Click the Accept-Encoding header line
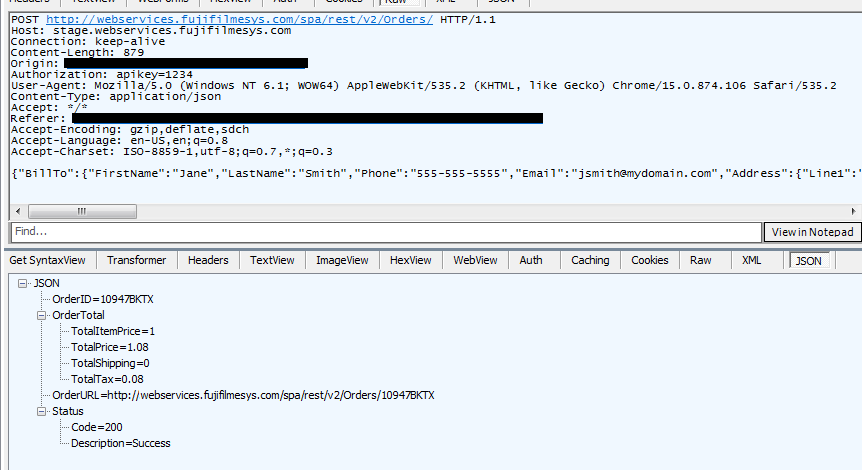 130,130
